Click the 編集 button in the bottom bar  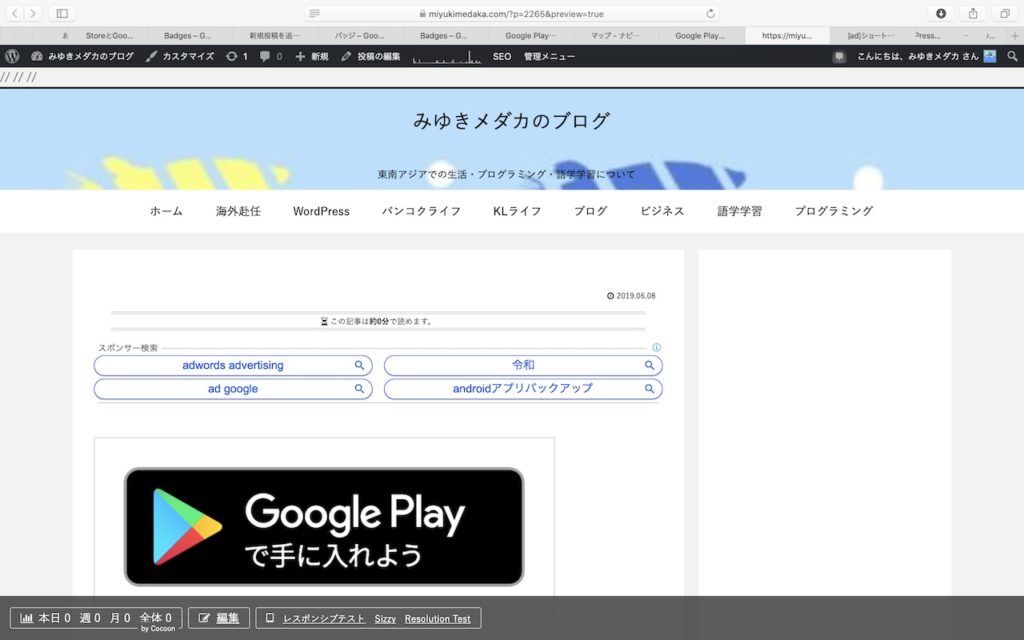[x=219, y=618]
